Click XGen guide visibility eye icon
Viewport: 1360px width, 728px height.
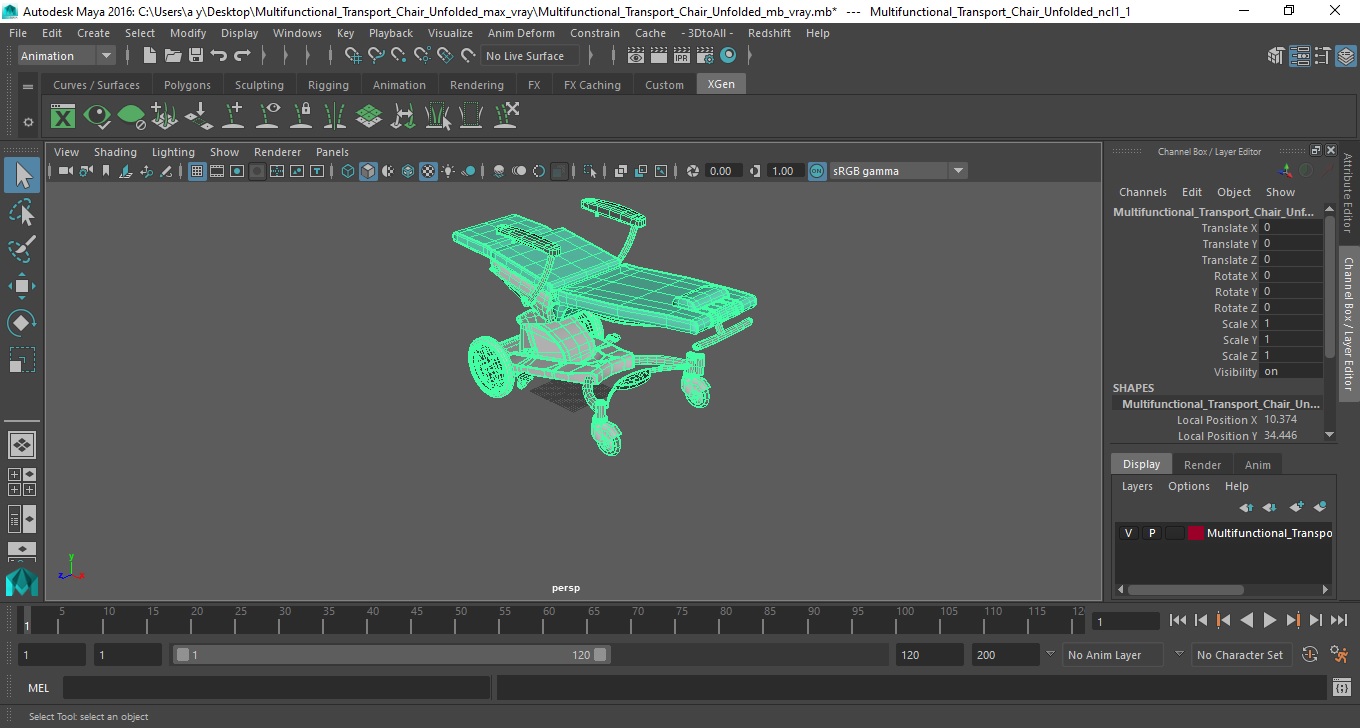click(x=267, y=117)
